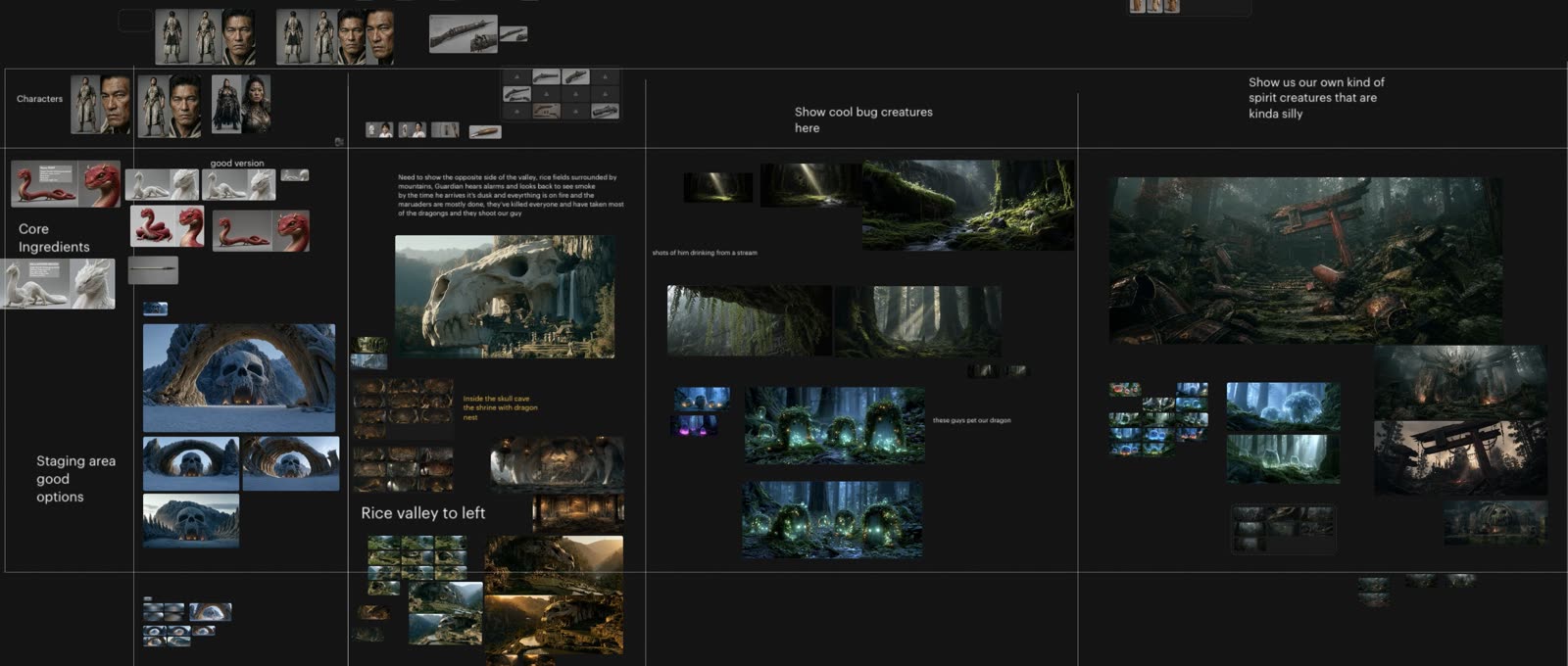The height and width of the screenshot is (666, 1568).
Task: Click the golden sunset rice valley image
Action: (x=554, y=624)
